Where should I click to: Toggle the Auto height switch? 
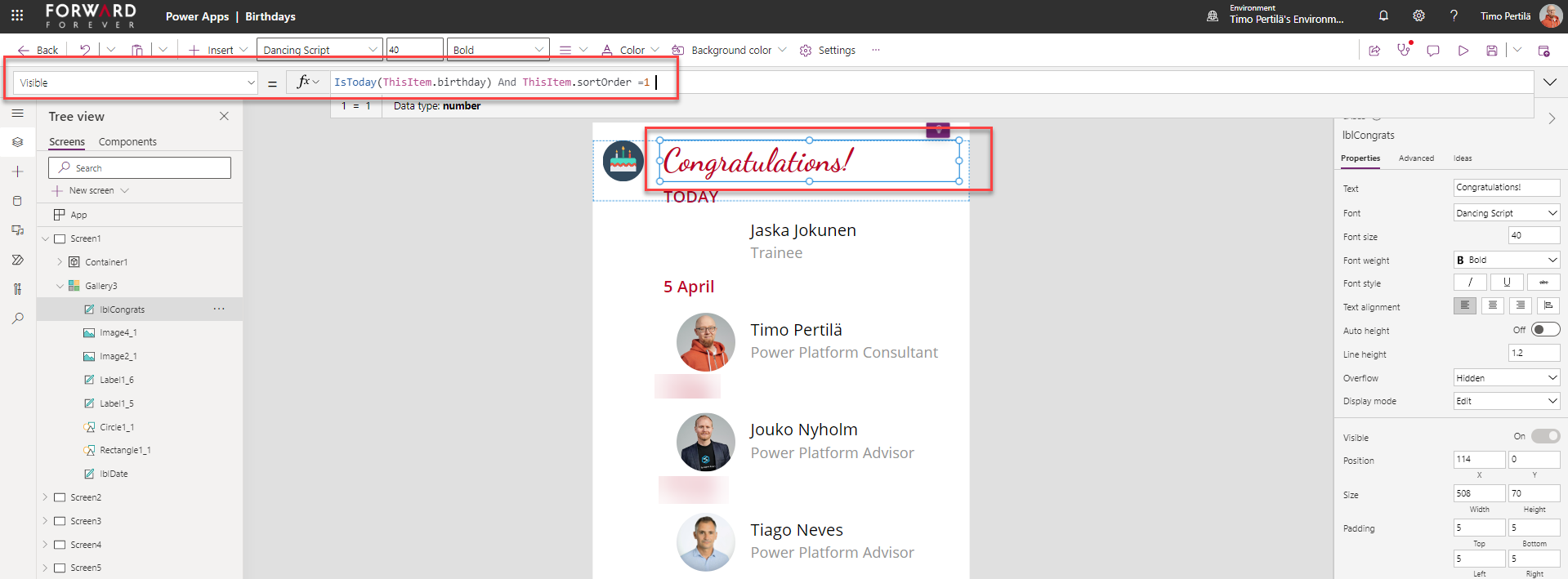[x=1544, y=330]
